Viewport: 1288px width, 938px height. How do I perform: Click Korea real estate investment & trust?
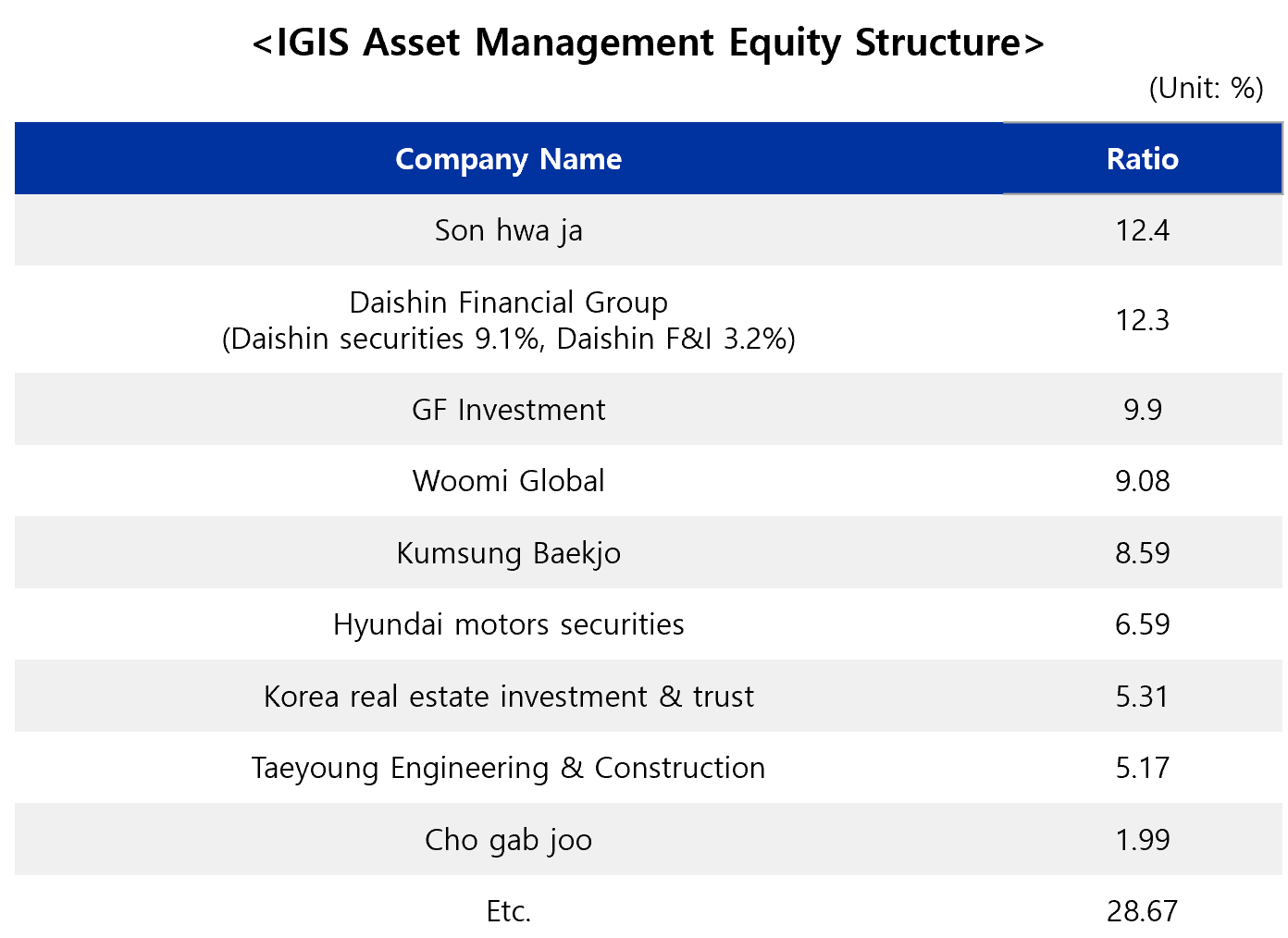click(508, 697)
